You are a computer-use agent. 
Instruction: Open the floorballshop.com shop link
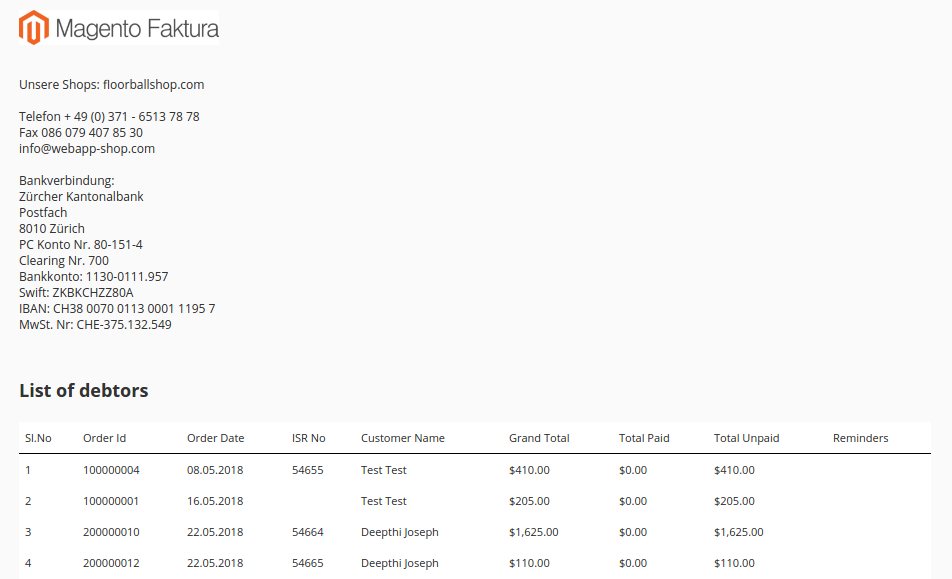coord(153,85)
